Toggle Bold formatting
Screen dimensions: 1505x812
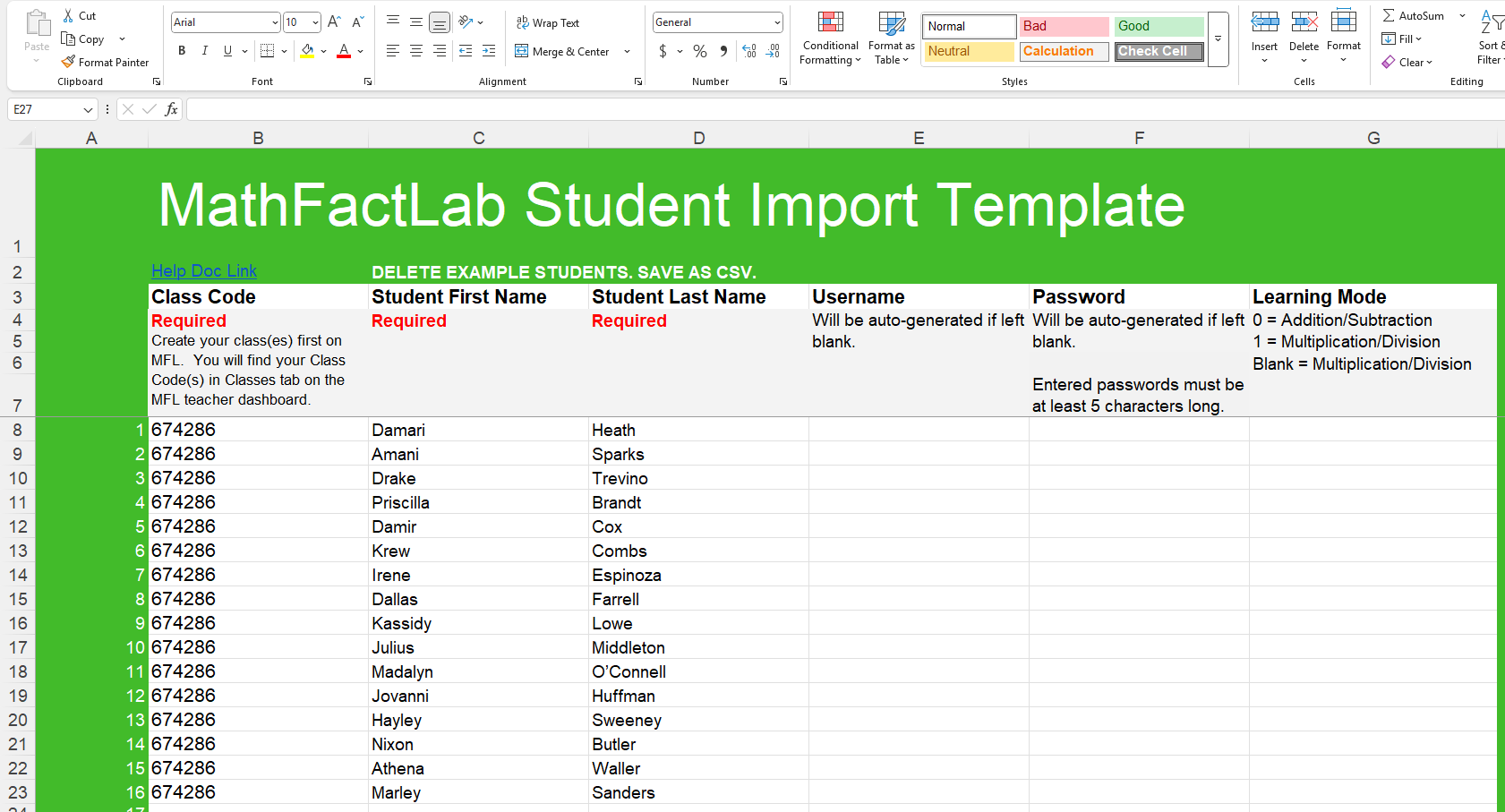click(182, 51)
